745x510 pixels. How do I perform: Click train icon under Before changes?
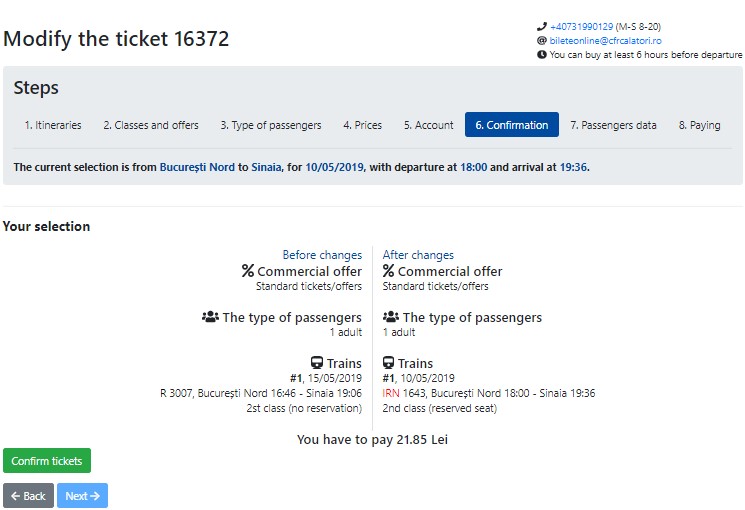[x=317, y=363]
